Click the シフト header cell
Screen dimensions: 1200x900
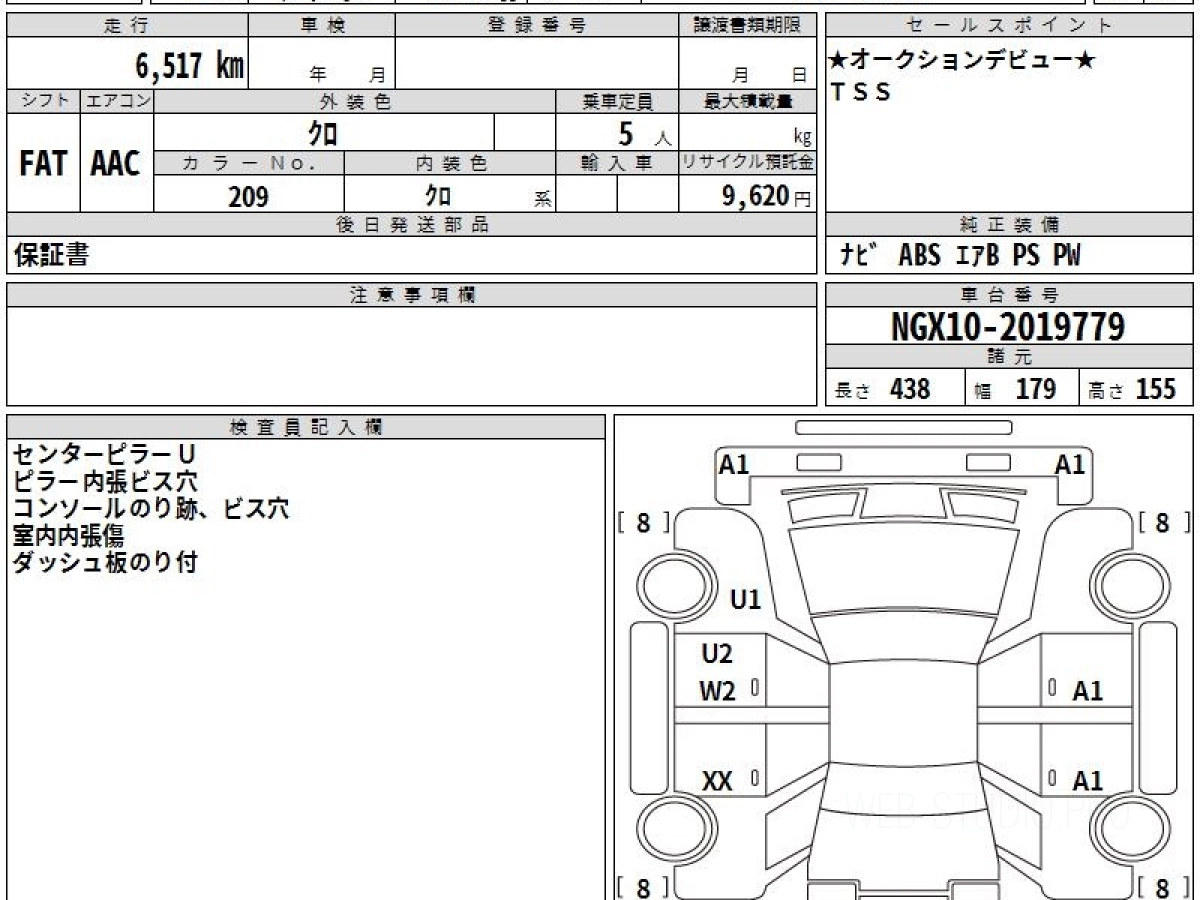click(x=43, y=101)
